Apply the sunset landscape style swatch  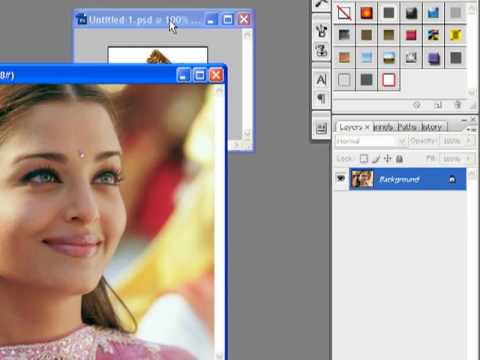pos(389,57)
